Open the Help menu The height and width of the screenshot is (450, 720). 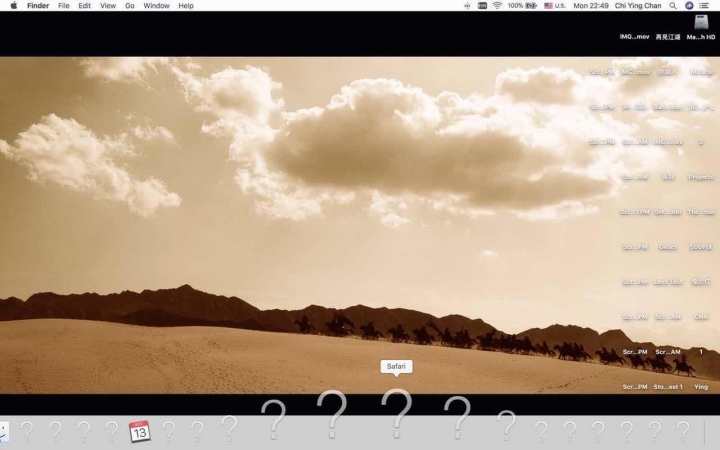click(x=186, y=6)
